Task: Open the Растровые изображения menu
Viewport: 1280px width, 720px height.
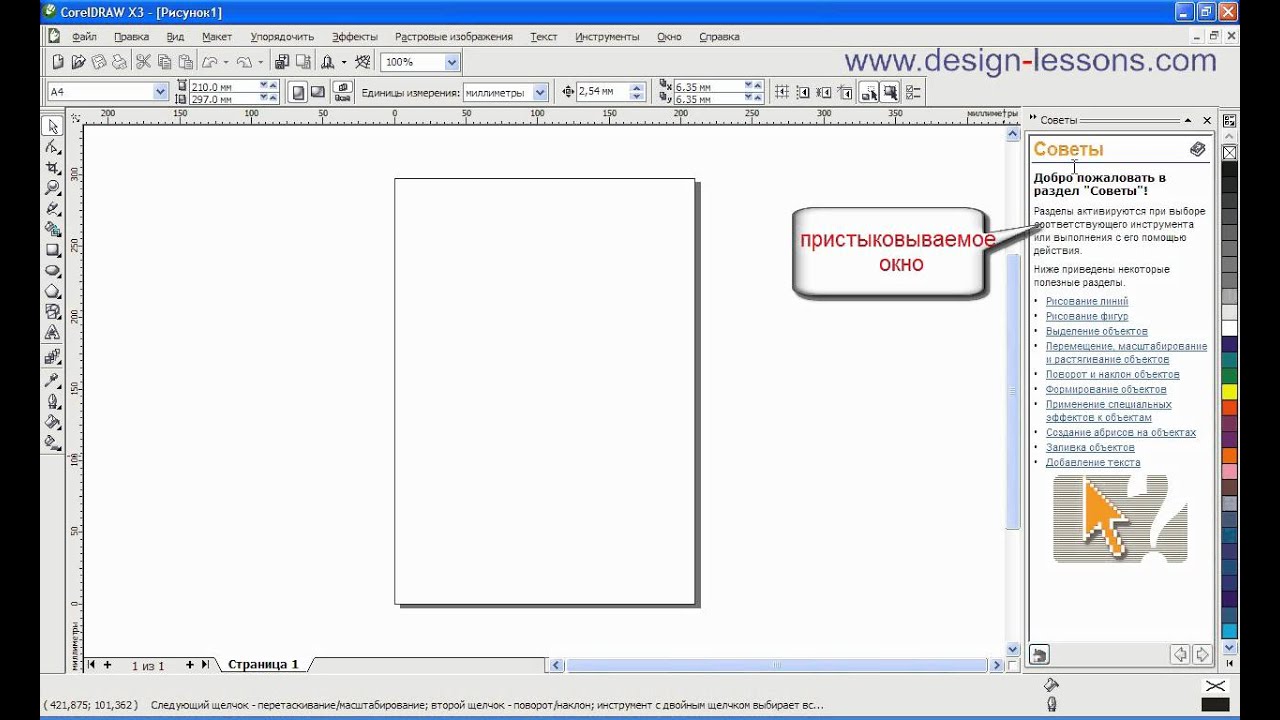Action: [x=453, y=37]
